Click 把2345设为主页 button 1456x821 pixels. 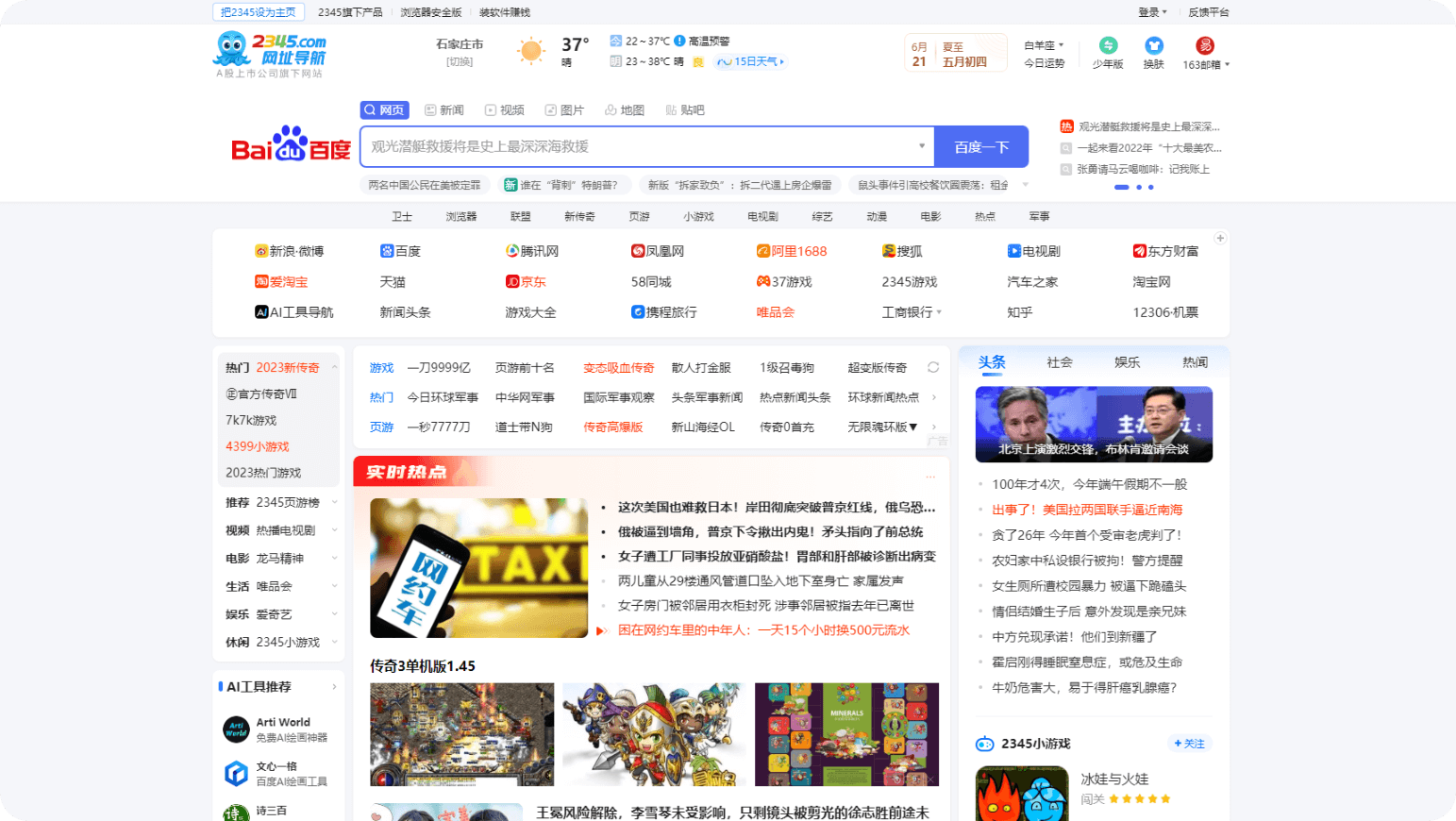[259, 12]
